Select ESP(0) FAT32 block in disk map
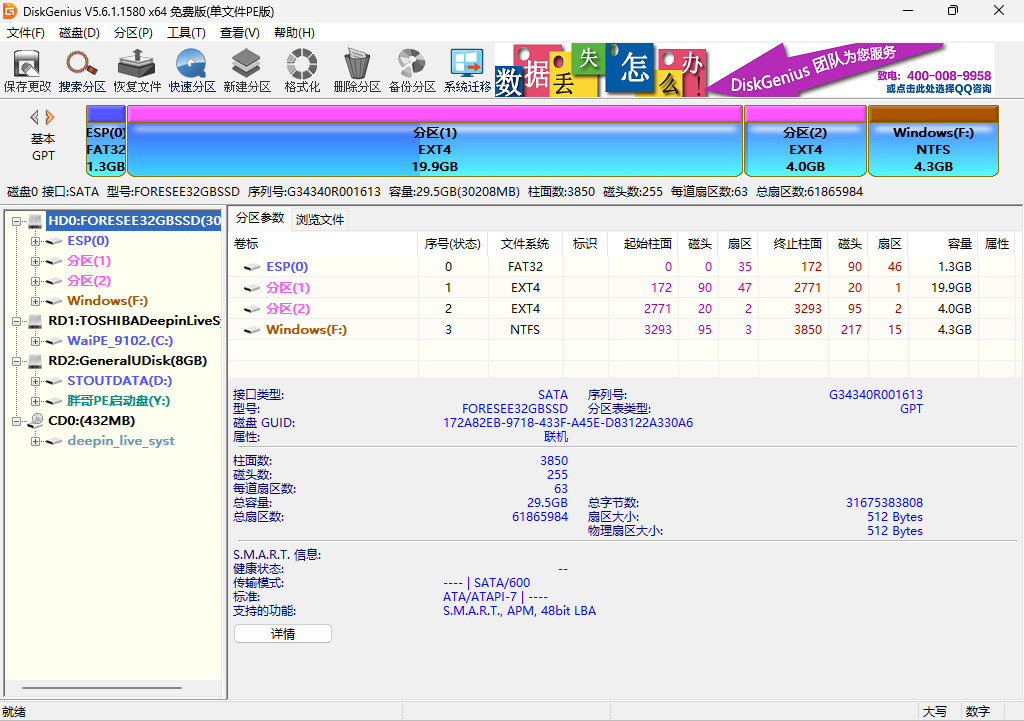 (x=106, y=141)
